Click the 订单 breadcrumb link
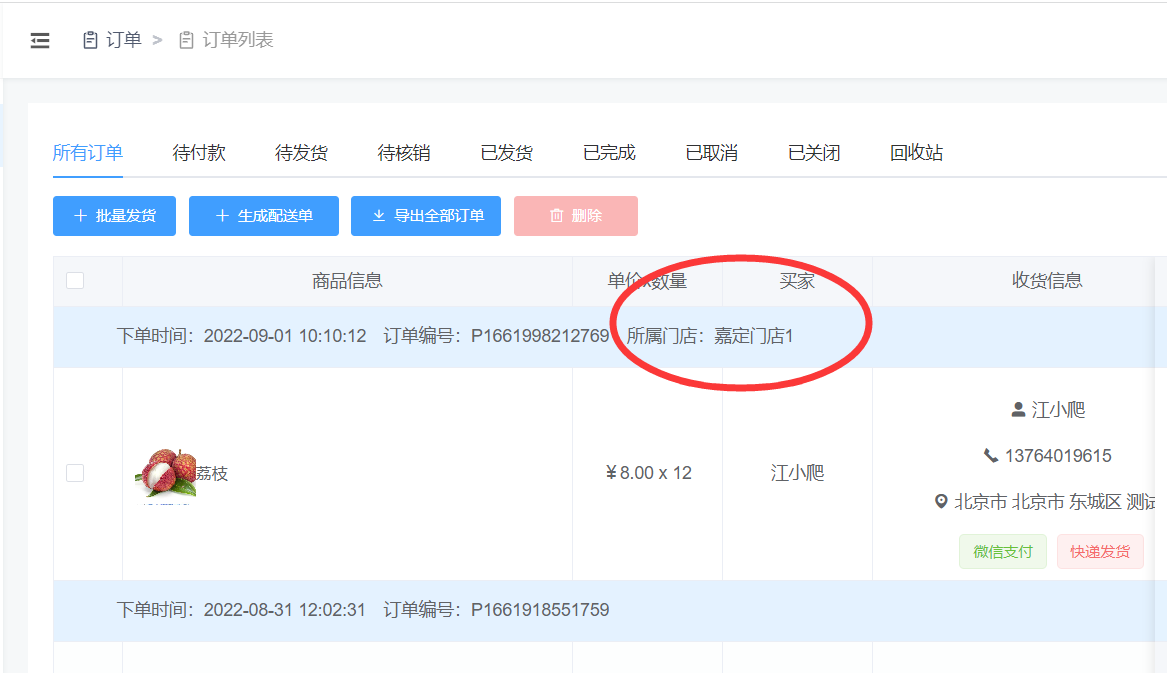1167x673 pixels. click(x=124, y=41)
